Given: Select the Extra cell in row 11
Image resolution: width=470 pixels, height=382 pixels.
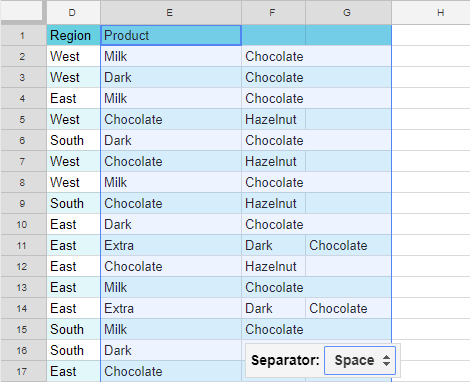Looking at the screenshot, I should pos(171,245).
